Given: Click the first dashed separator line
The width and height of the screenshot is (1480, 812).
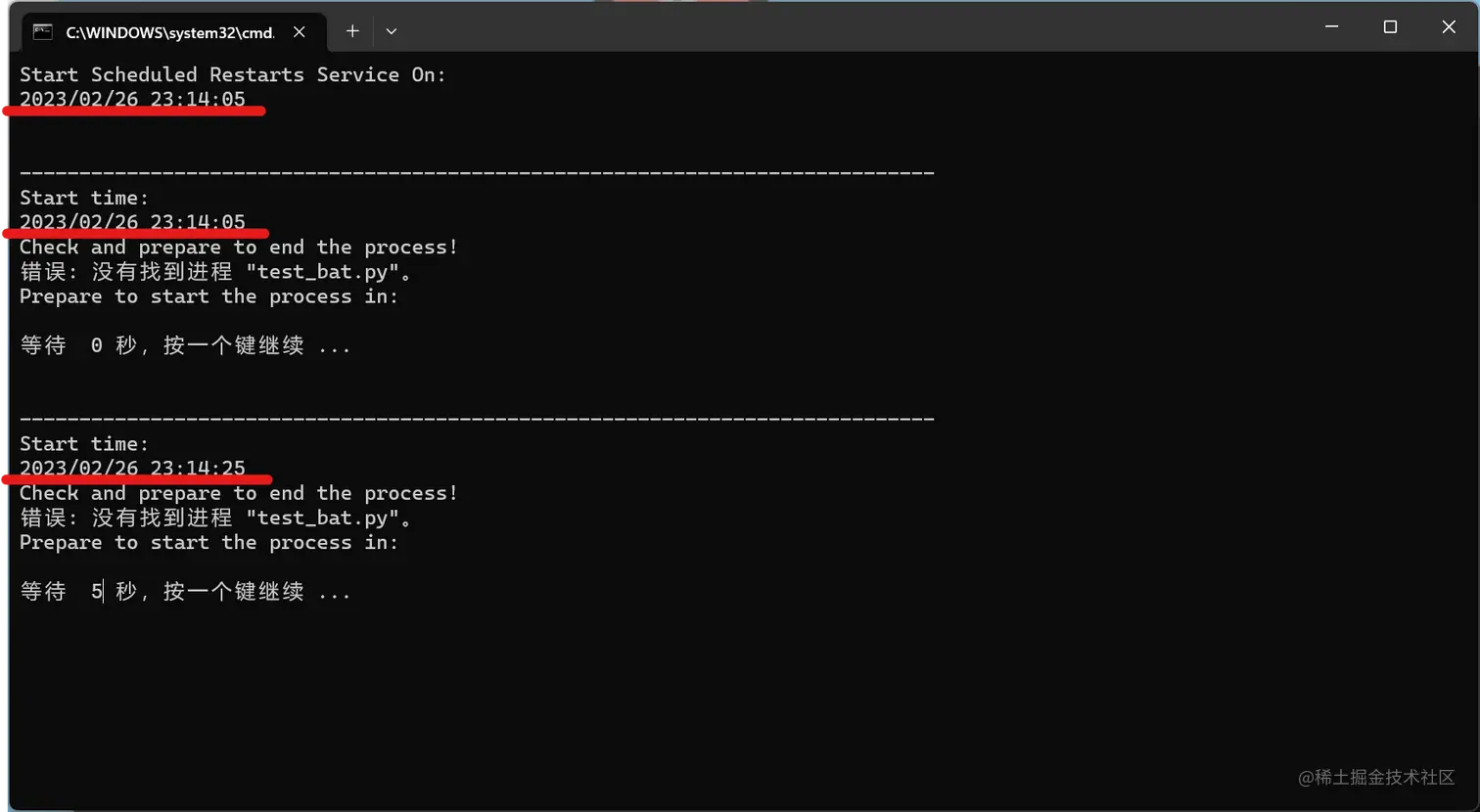Looking at the screenshot, I should 477,173.
